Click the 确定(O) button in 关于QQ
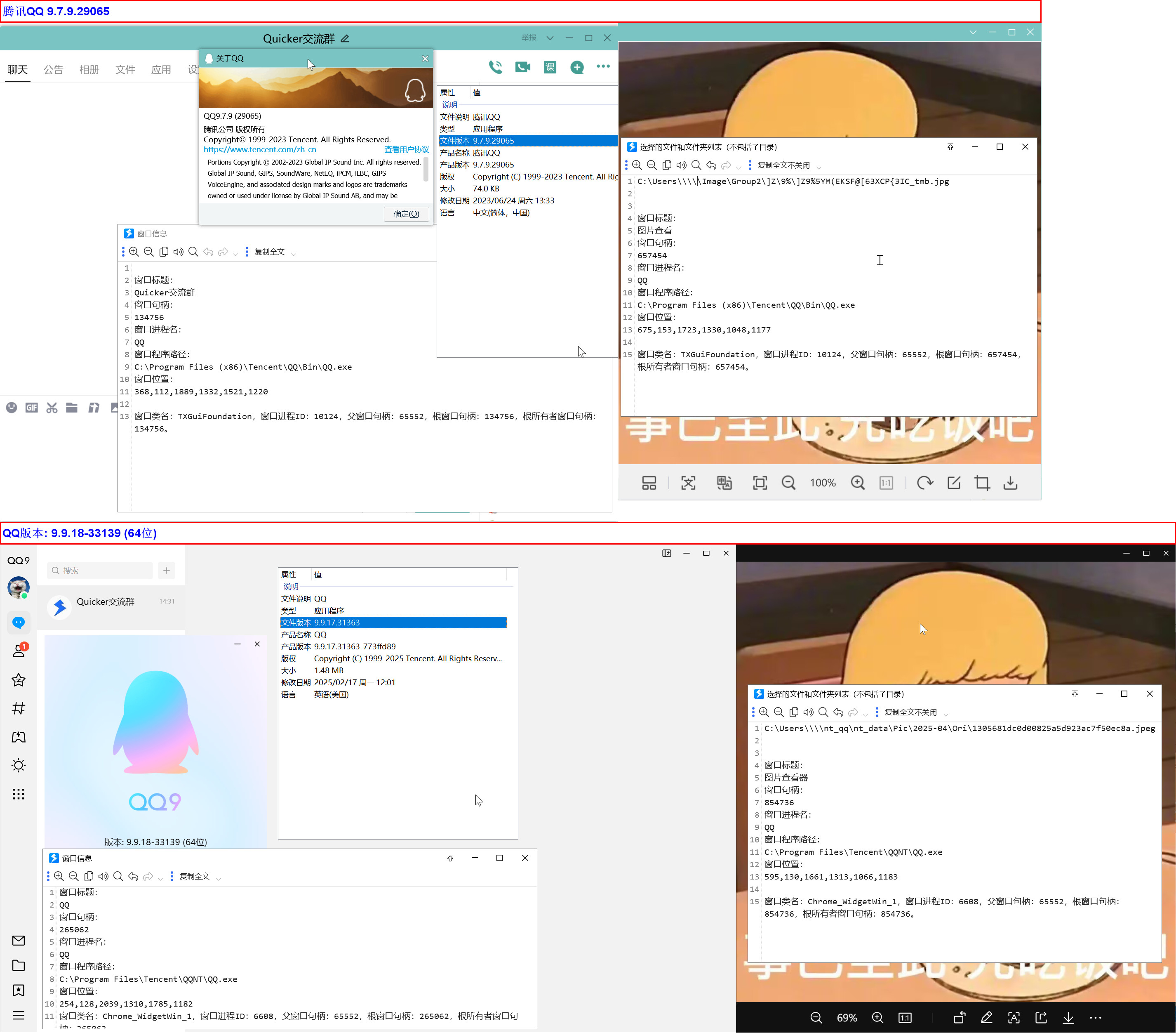The width and height of the screenshot is (1176, 1033). pyautogui.click(x=406, y=214)
